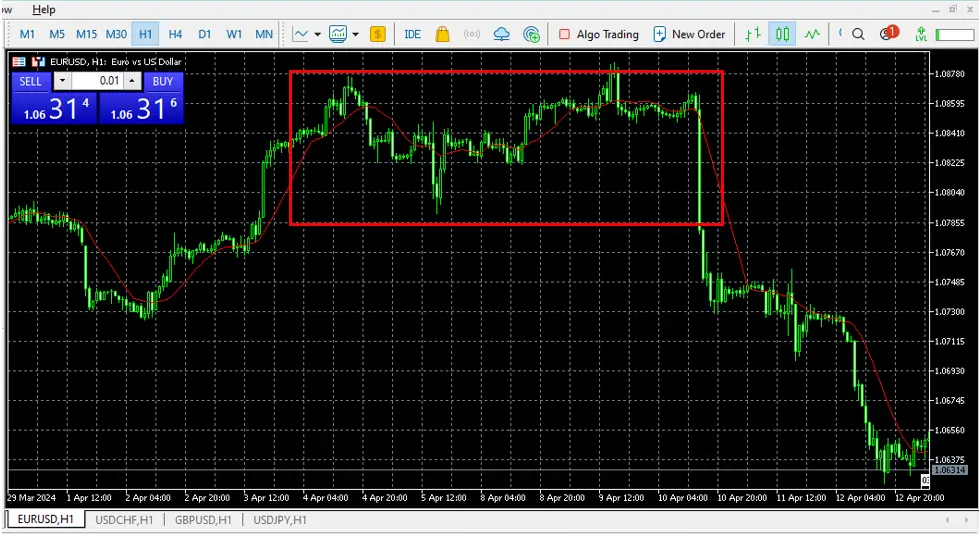This screenshot has height=534, width=979.
Task: Click the line chart type icon
Action: coord(300,34)
